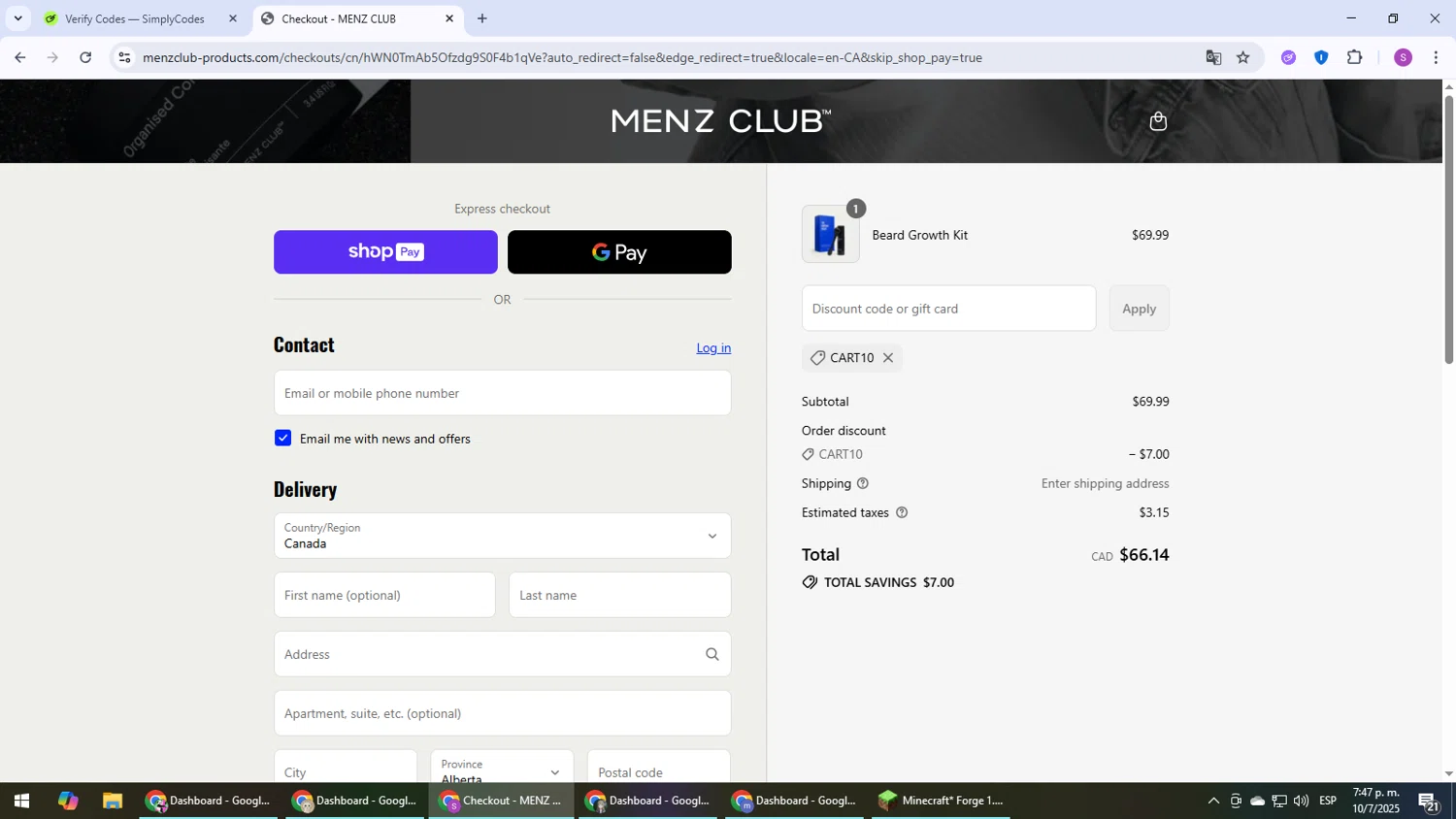Open the ESP language indicator

[1328, 801]
